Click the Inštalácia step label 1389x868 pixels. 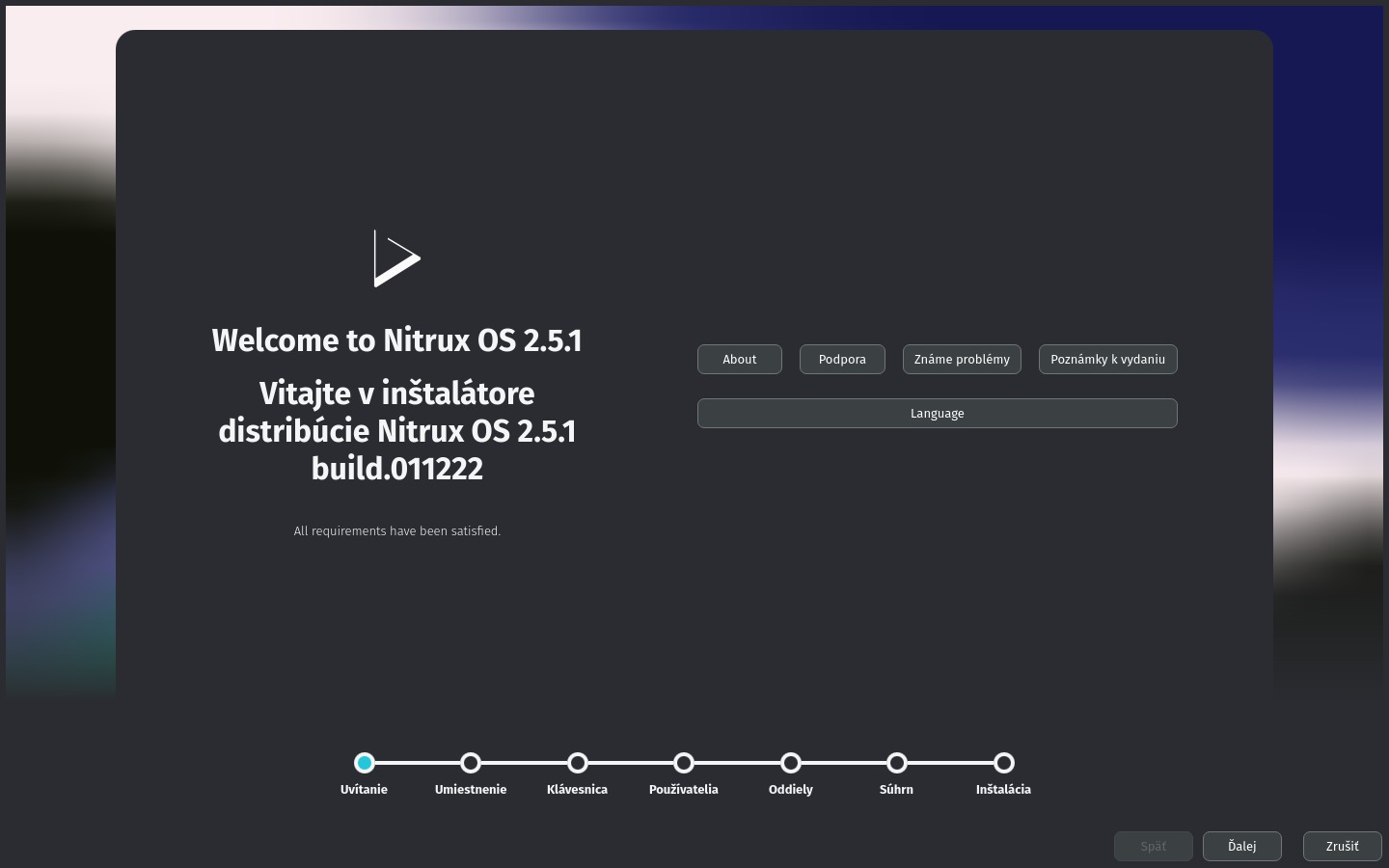(1003, 789)
